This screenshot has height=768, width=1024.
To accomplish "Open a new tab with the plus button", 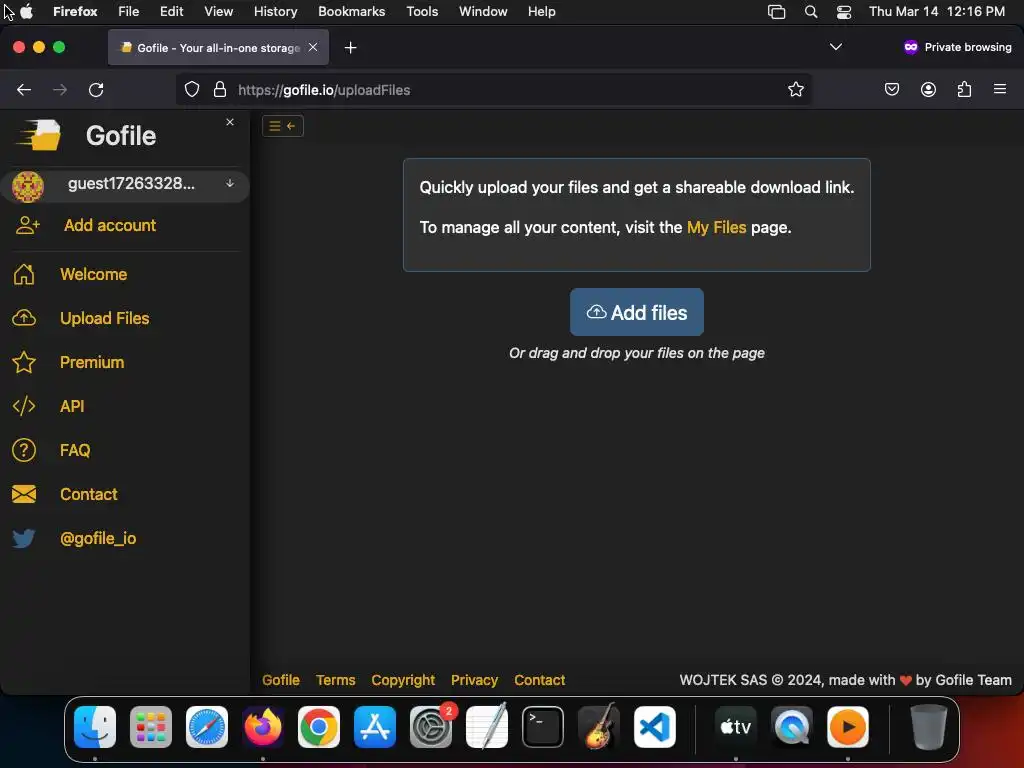I will [351, 48].
